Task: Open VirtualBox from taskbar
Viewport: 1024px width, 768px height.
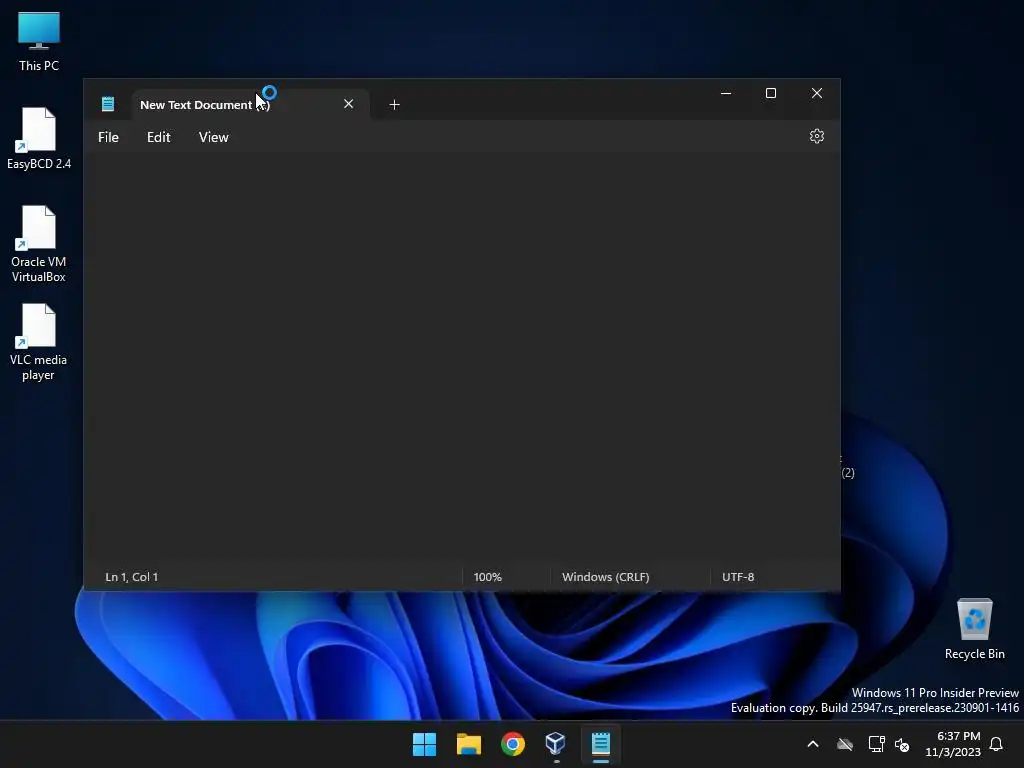Action: coord(556,744)
